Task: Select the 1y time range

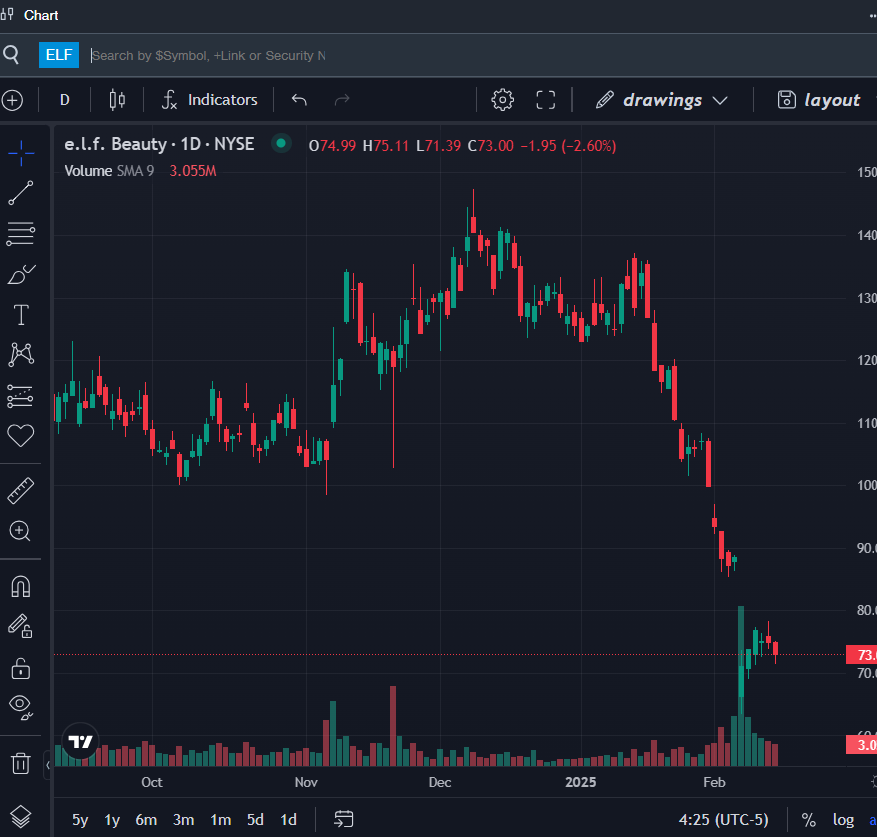Action: tap(112, 820)
